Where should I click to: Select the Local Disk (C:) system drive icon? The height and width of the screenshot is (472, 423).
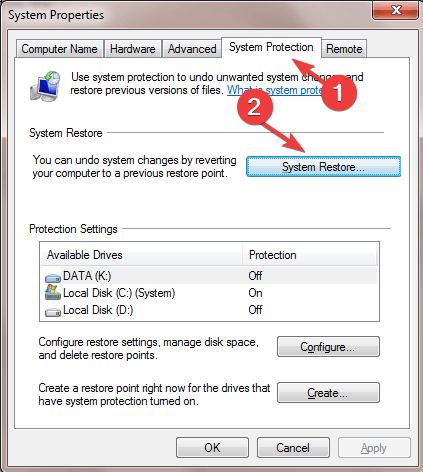coord(53,292)
